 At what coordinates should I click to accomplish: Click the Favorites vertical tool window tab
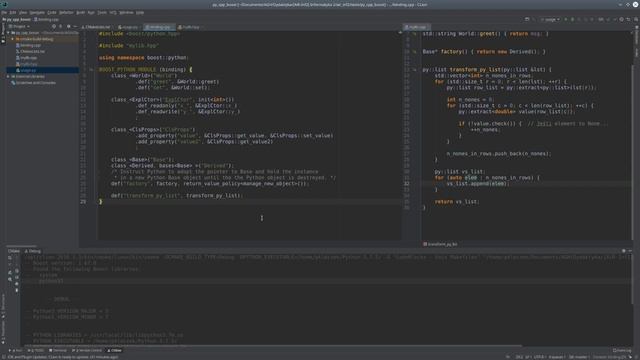(x=3, y=331)
